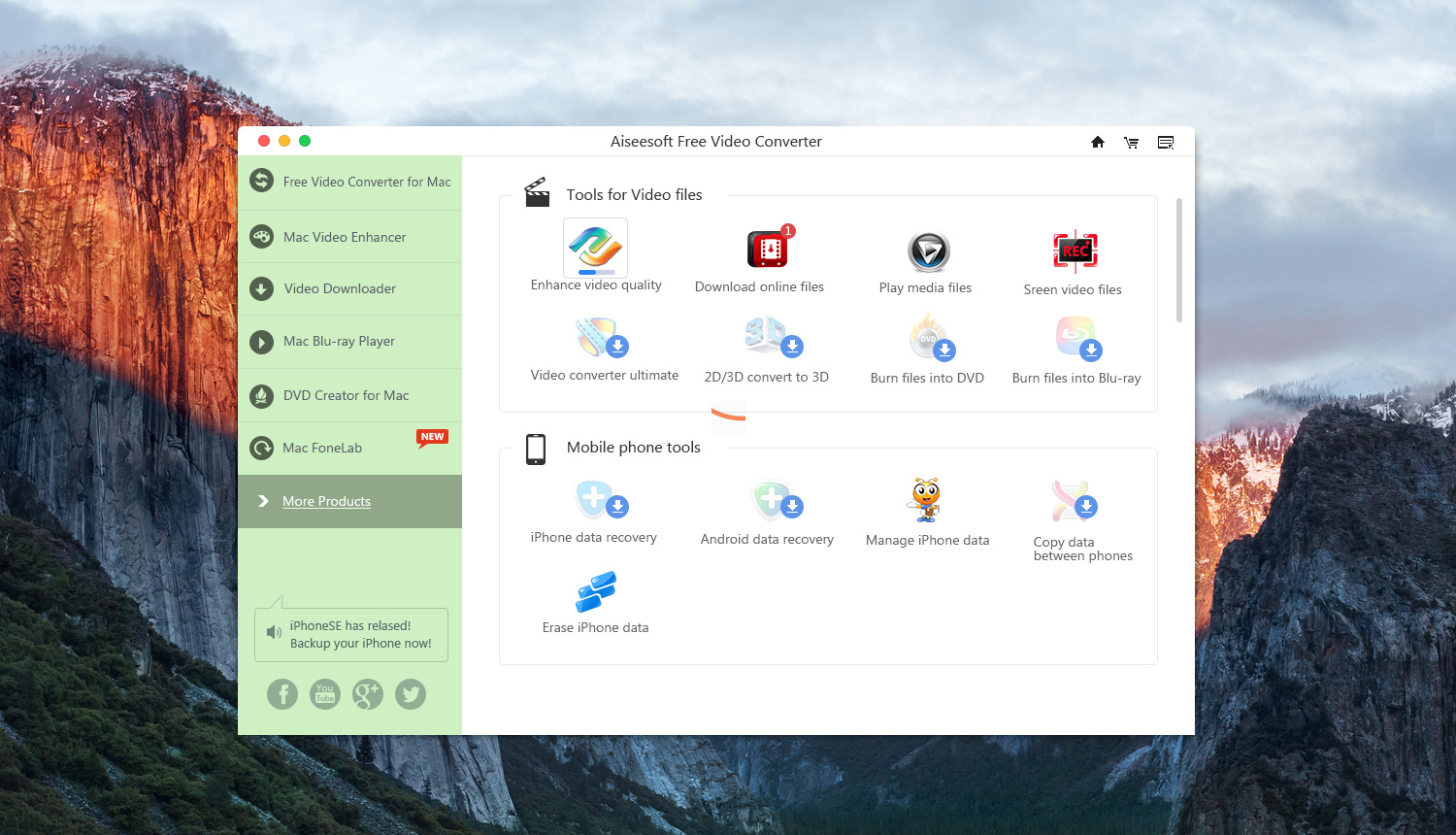Expand More Products chevron arrow
The height and width of the screenshot is (835, 1456).
[263, 501]
